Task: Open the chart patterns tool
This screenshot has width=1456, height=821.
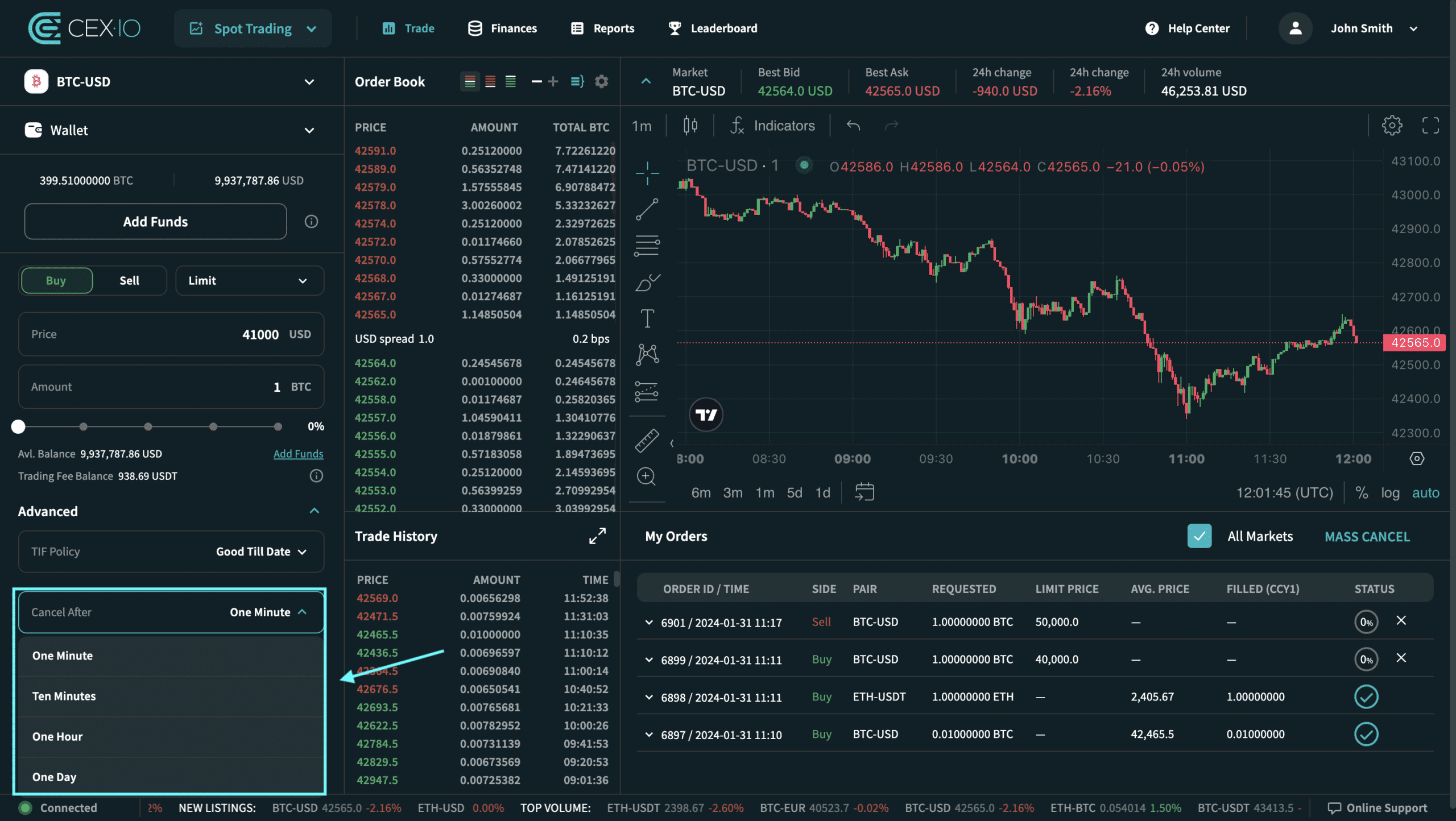Action: pos(647,355)
